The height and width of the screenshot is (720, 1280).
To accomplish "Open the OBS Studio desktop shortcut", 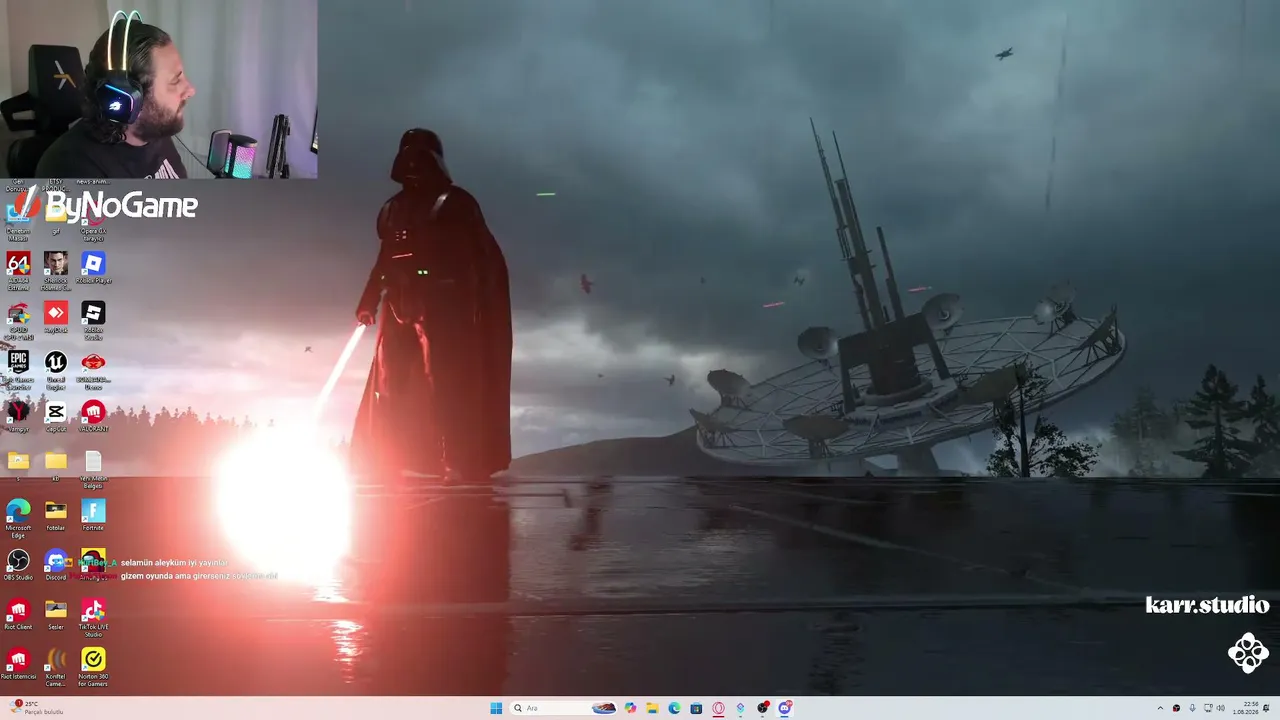I will 18,564.
